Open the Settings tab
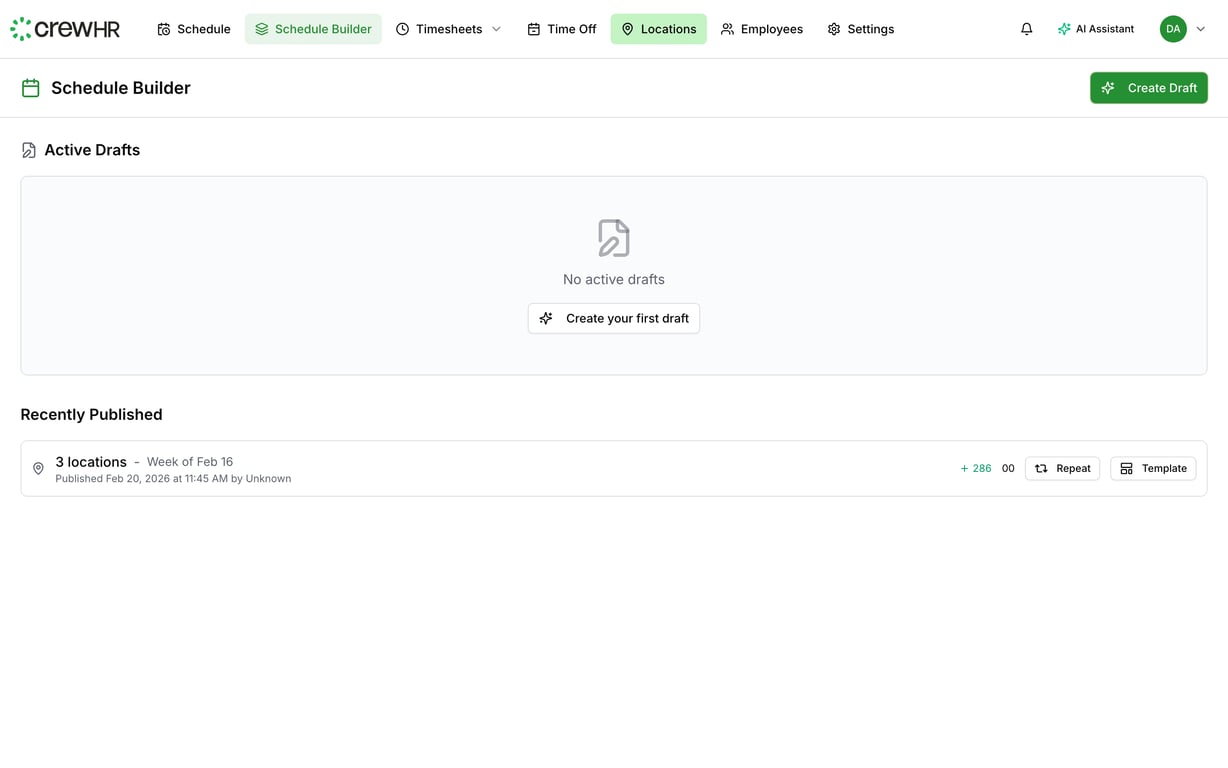This screenshot has height=768, width=1228. pos(861,29)
